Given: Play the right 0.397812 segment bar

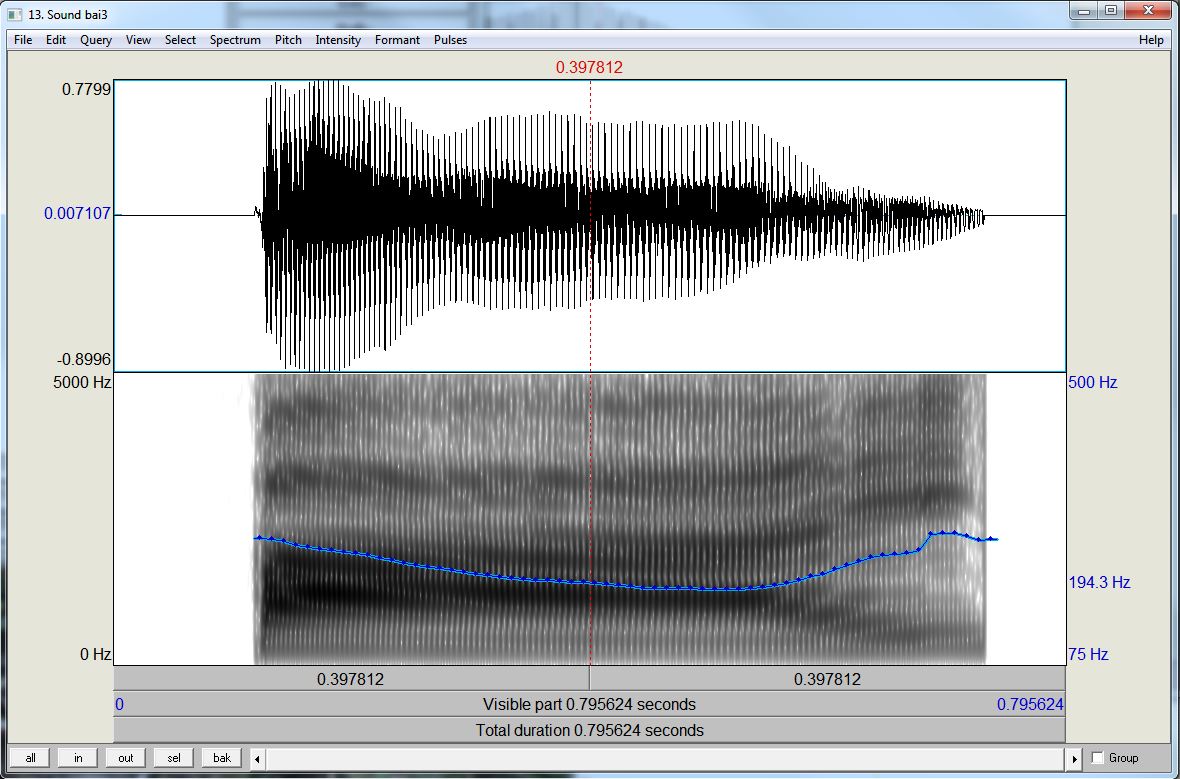Looking at the screenshot, I should pos(827,679).
